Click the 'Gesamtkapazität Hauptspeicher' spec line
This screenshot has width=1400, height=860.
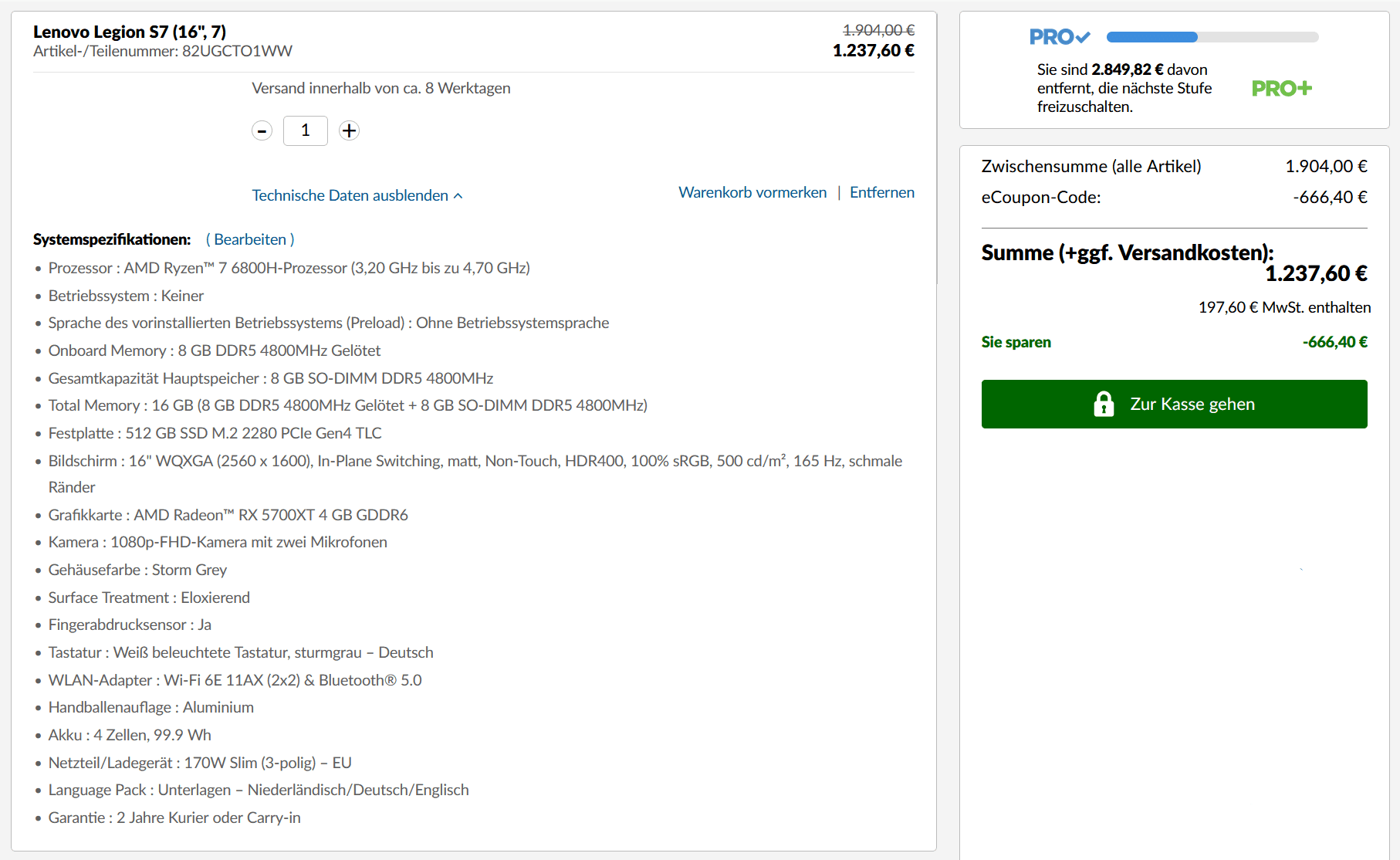tap(271, 378)
